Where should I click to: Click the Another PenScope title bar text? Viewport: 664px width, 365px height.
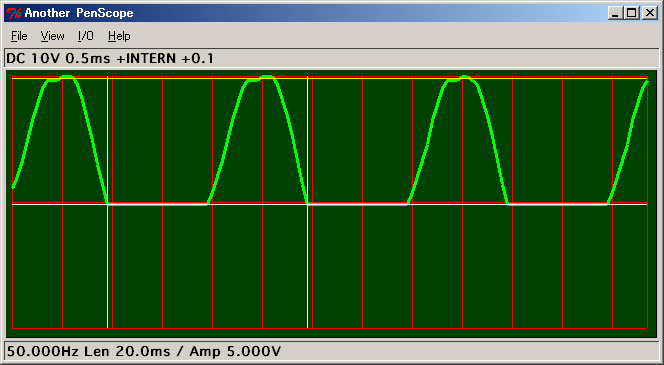pos(79,13)
